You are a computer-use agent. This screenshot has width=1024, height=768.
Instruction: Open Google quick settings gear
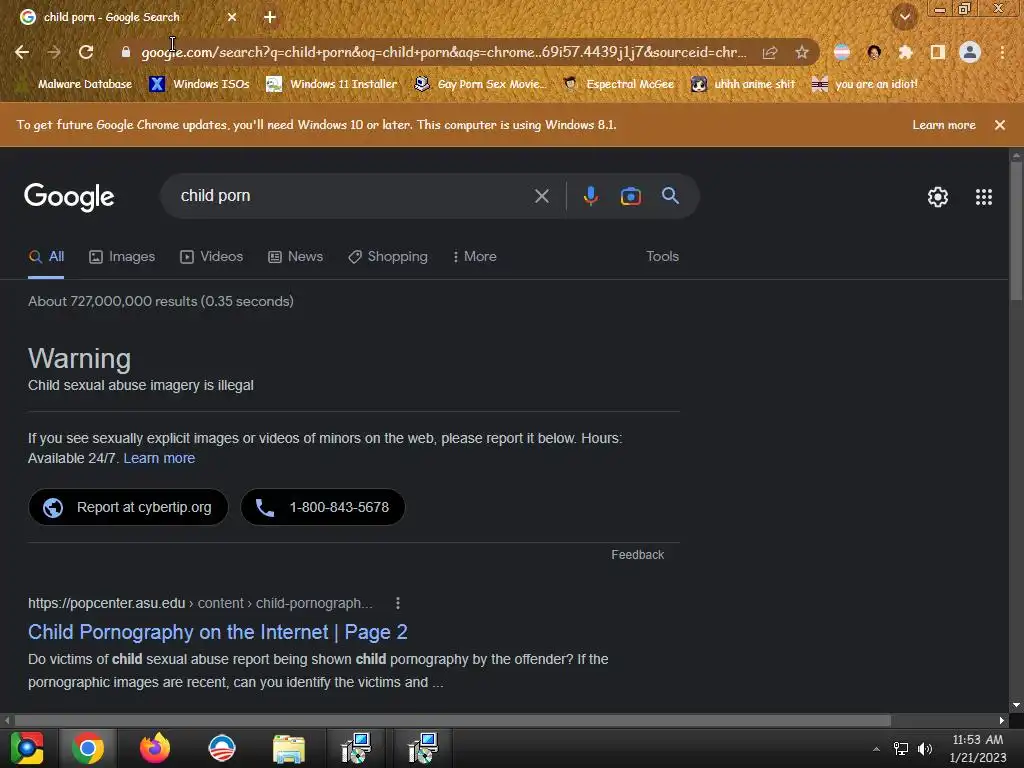point(938,197)
